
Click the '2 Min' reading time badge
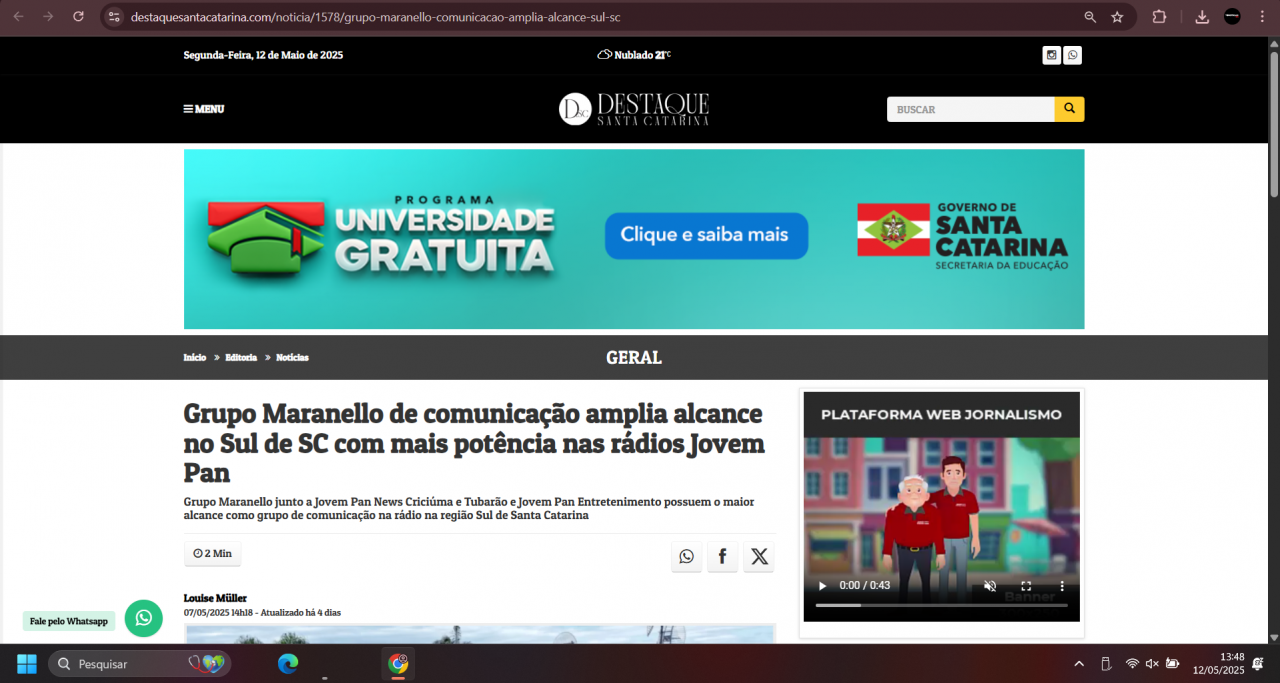213,553
